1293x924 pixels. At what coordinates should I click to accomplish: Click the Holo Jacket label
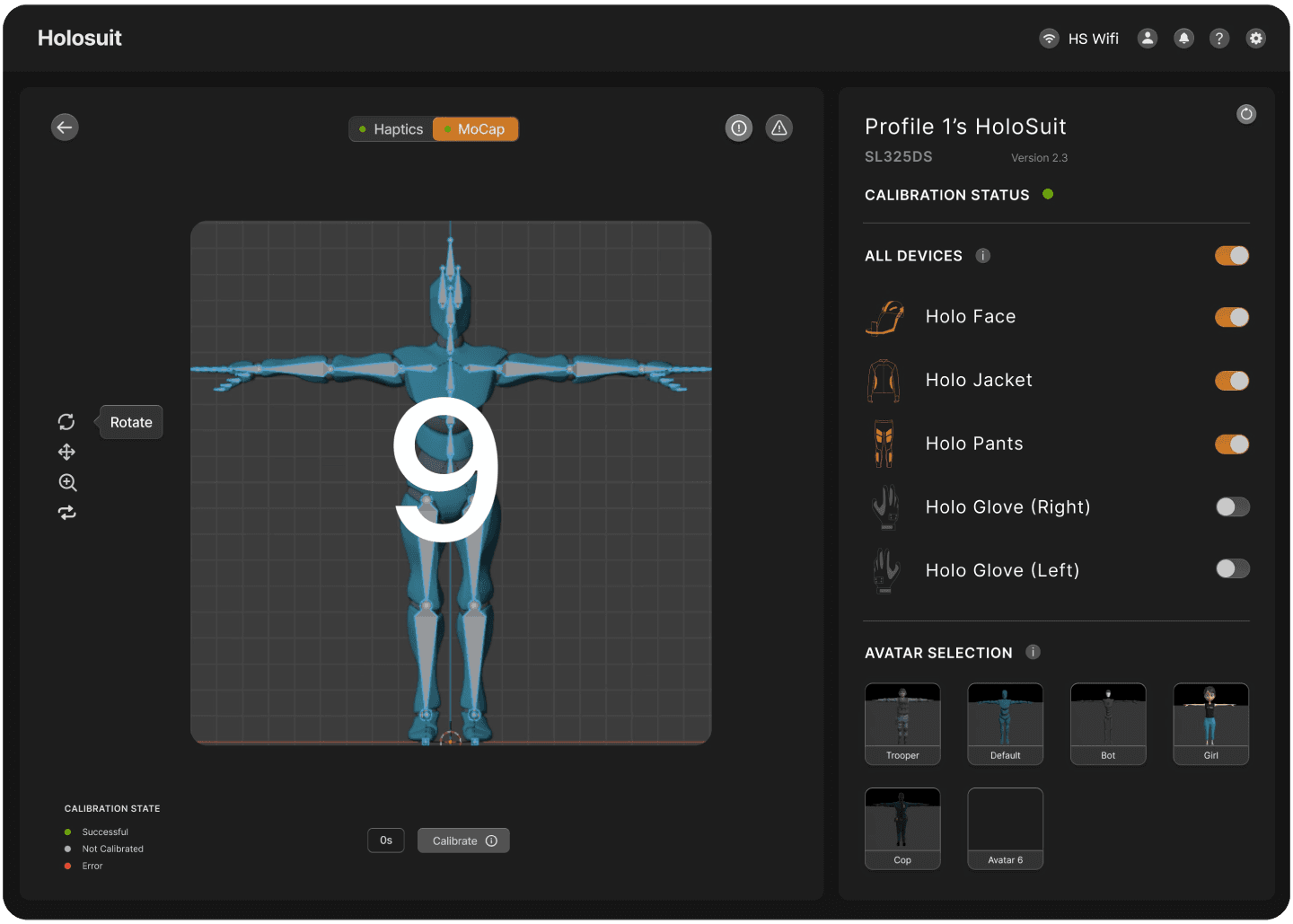979,381
